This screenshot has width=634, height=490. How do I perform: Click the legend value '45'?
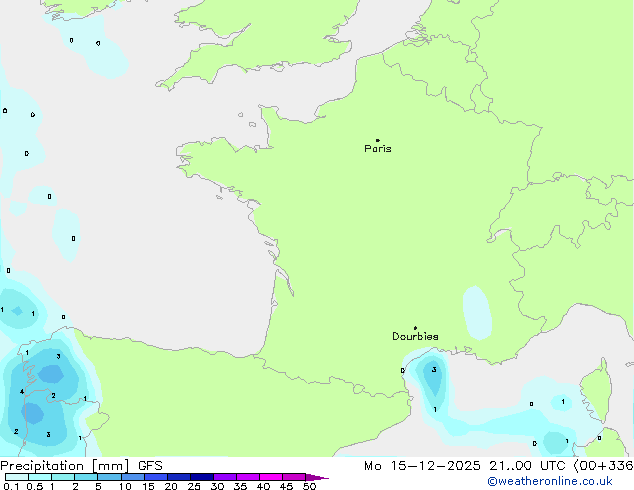pyautogui.click(x=286, y=486)
